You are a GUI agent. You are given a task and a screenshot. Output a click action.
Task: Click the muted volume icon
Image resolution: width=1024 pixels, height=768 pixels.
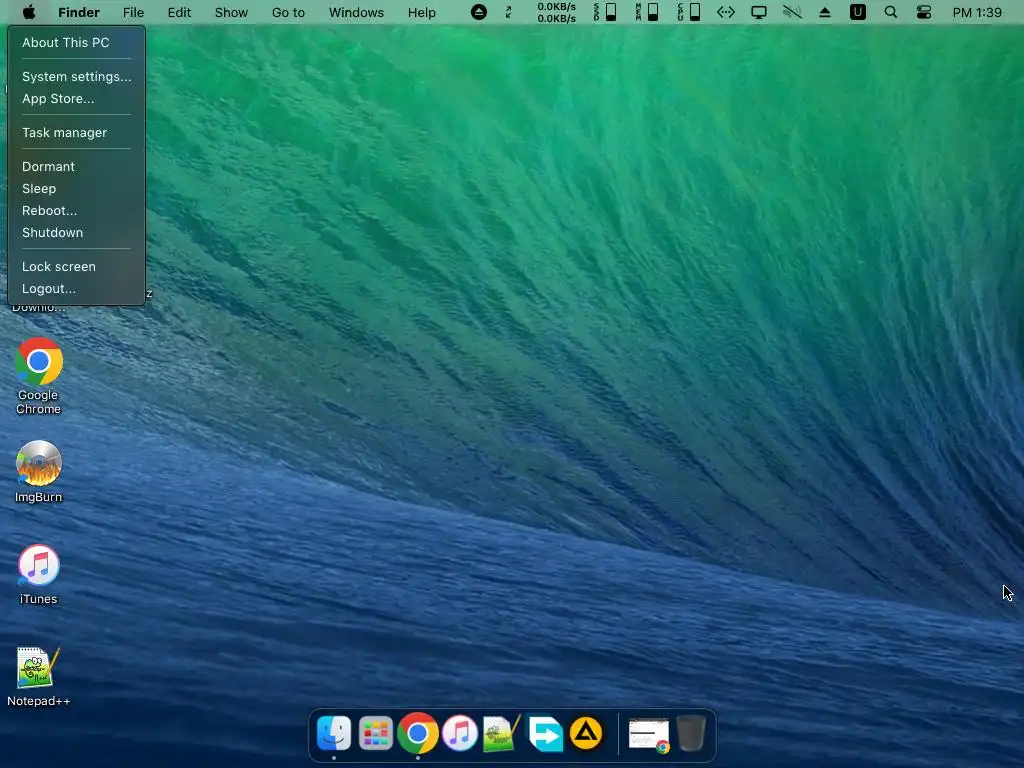(792, 12)
